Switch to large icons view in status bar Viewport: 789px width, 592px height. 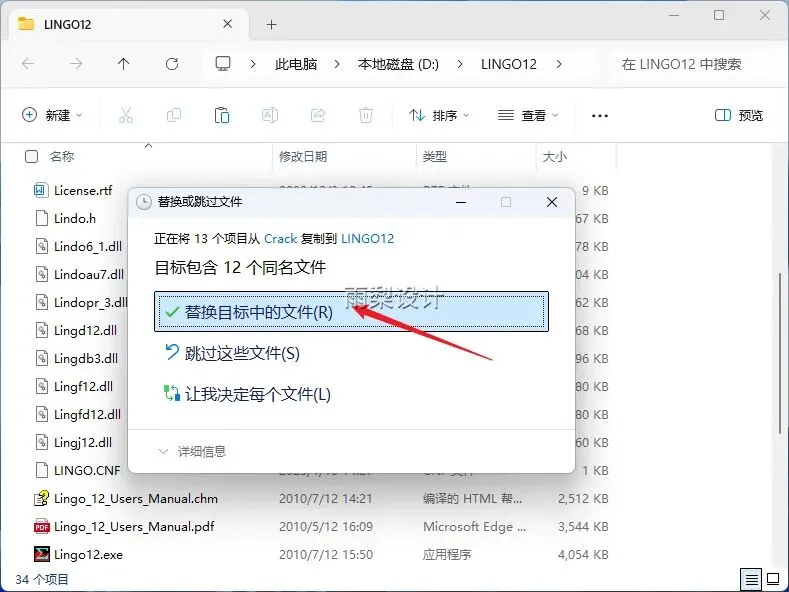pyautogui.click(x=773, y=579)
